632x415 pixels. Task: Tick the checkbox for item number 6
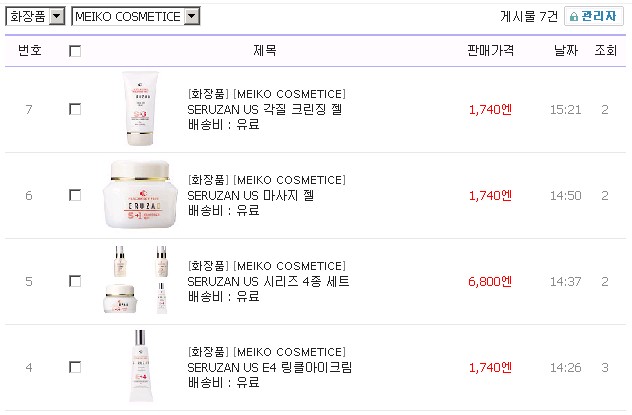pyautogui.click(x=75, y=195)
